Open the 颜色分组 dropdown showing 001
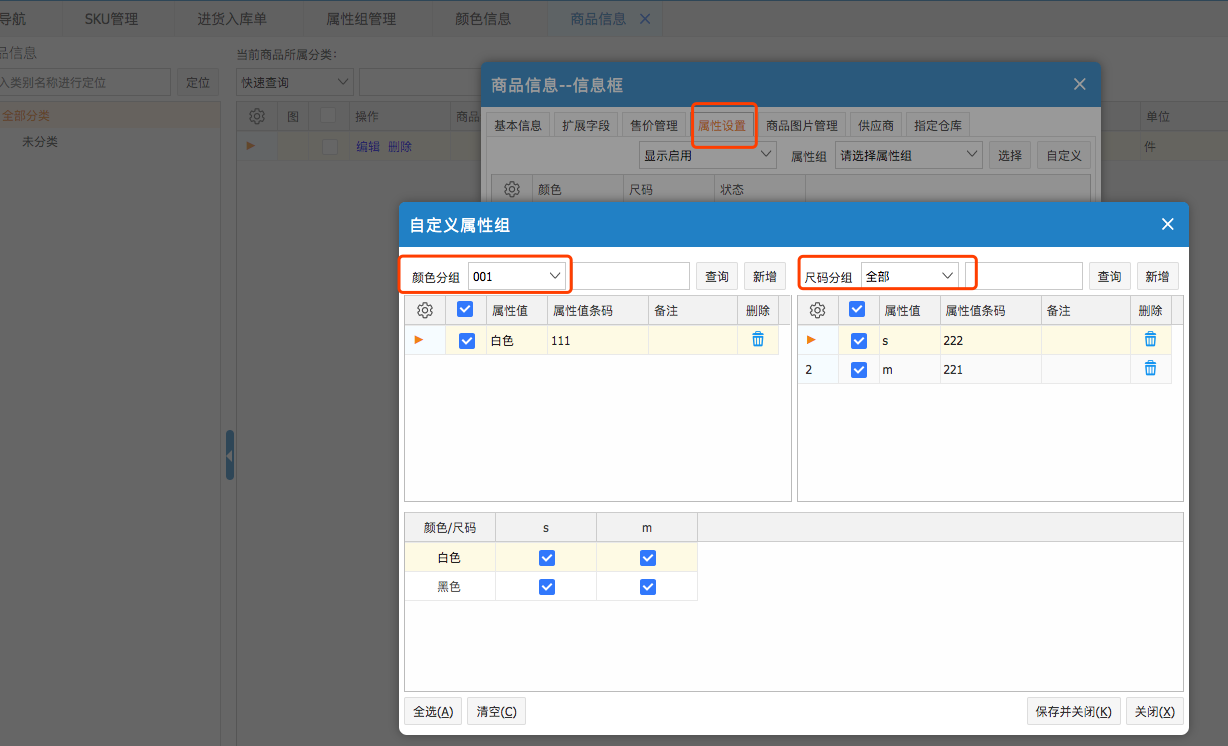This screenshot has height=746, width=1228. pyautogui.click(x=517, y=276)
